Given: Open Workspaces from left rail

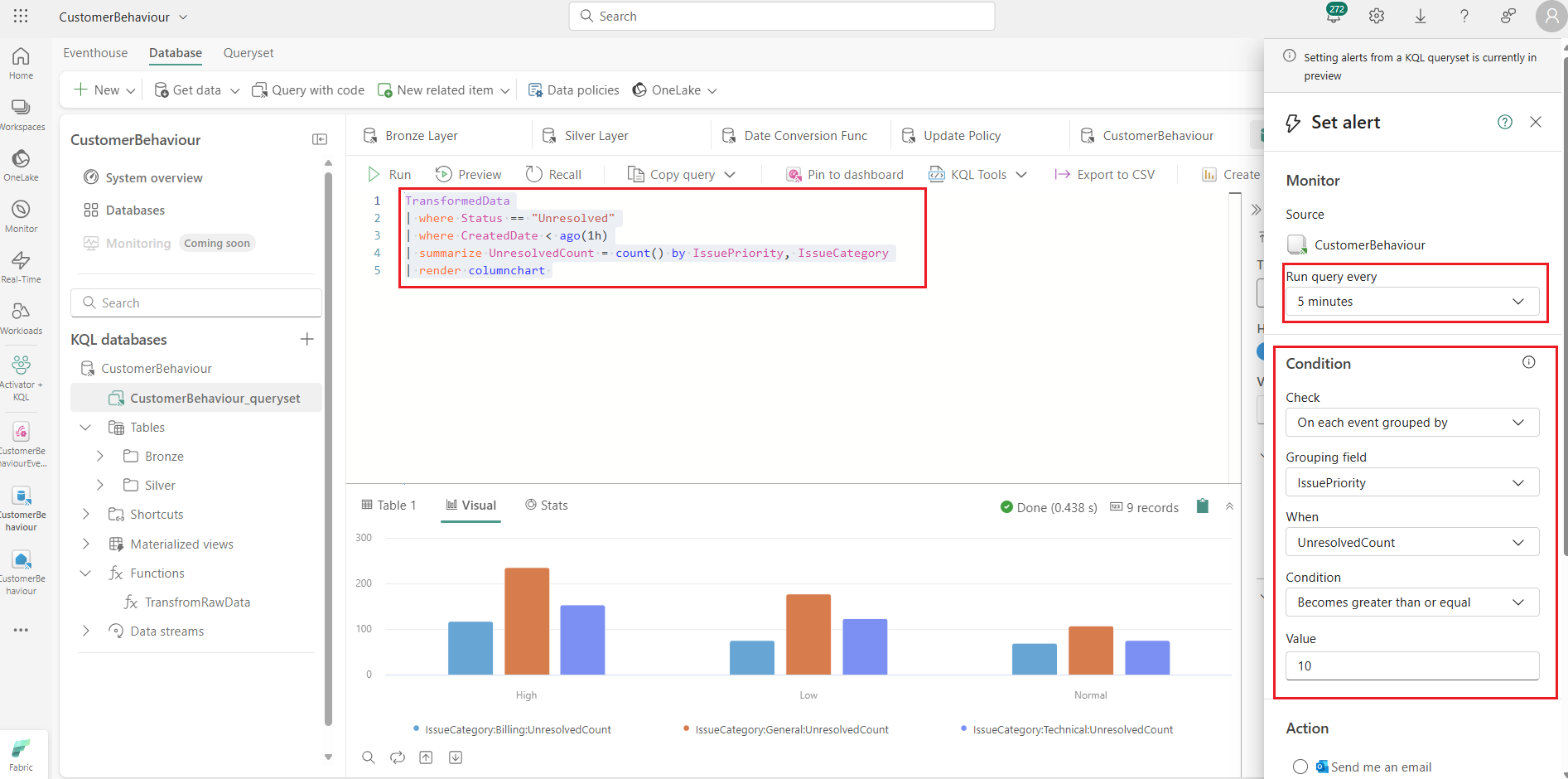Looking at the screenshot, I should 22,114.
